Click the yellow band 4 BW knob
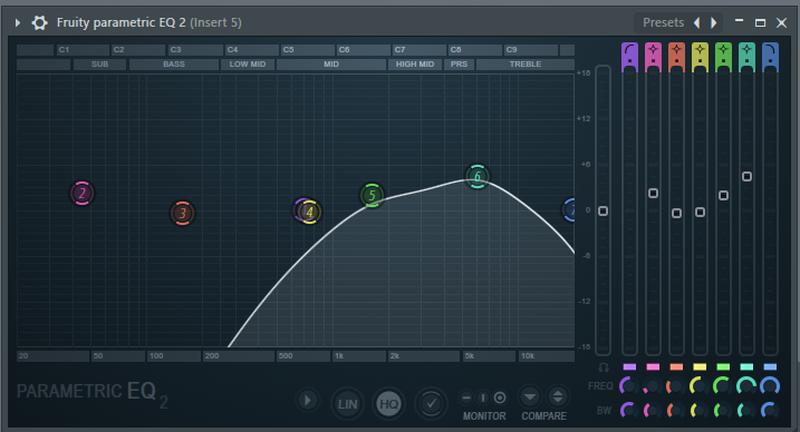Image resolution: width=800 pixels, height=432 pixels. click(699, 410)
